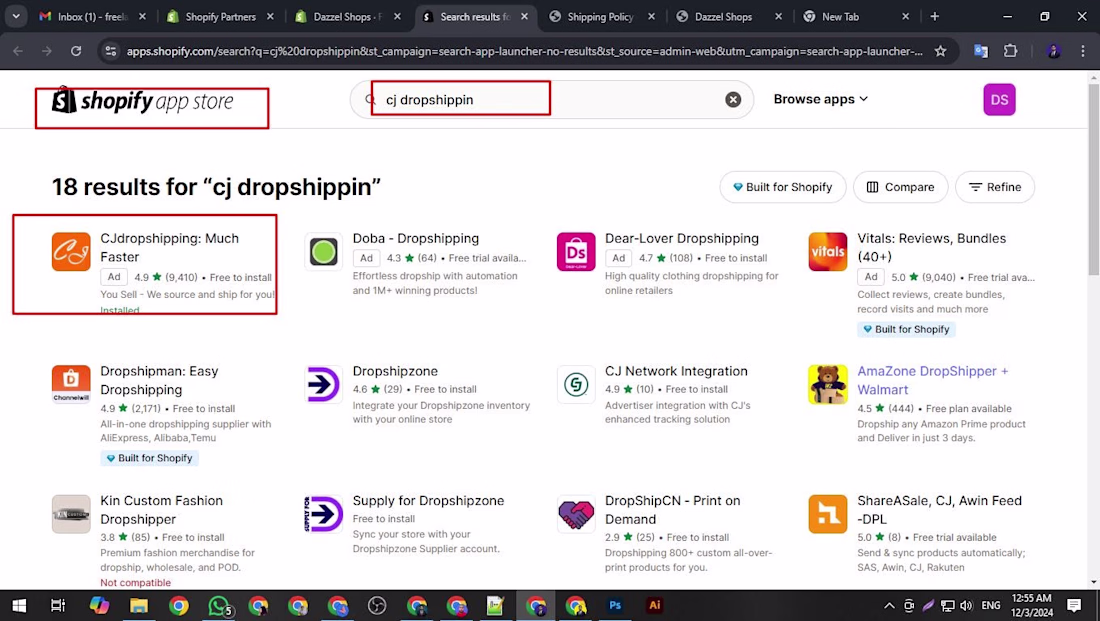The height and width of the screenshot is (621, 1100).
Task: Switch to the Inbox Gmail tab
Action: click(x=92, y=16)
